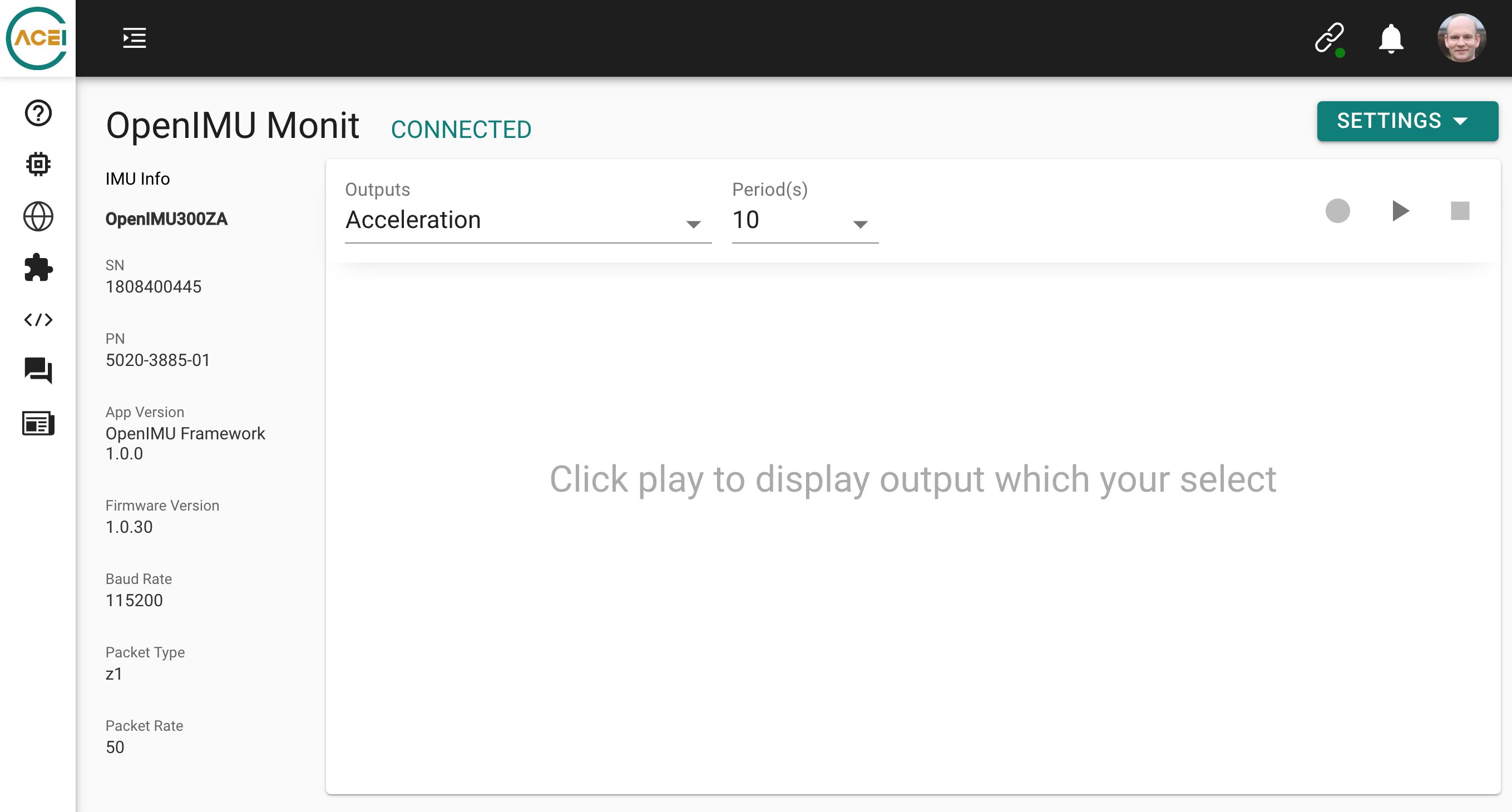
Task: Click the CONNECTED status text
Action: [461, 129]
